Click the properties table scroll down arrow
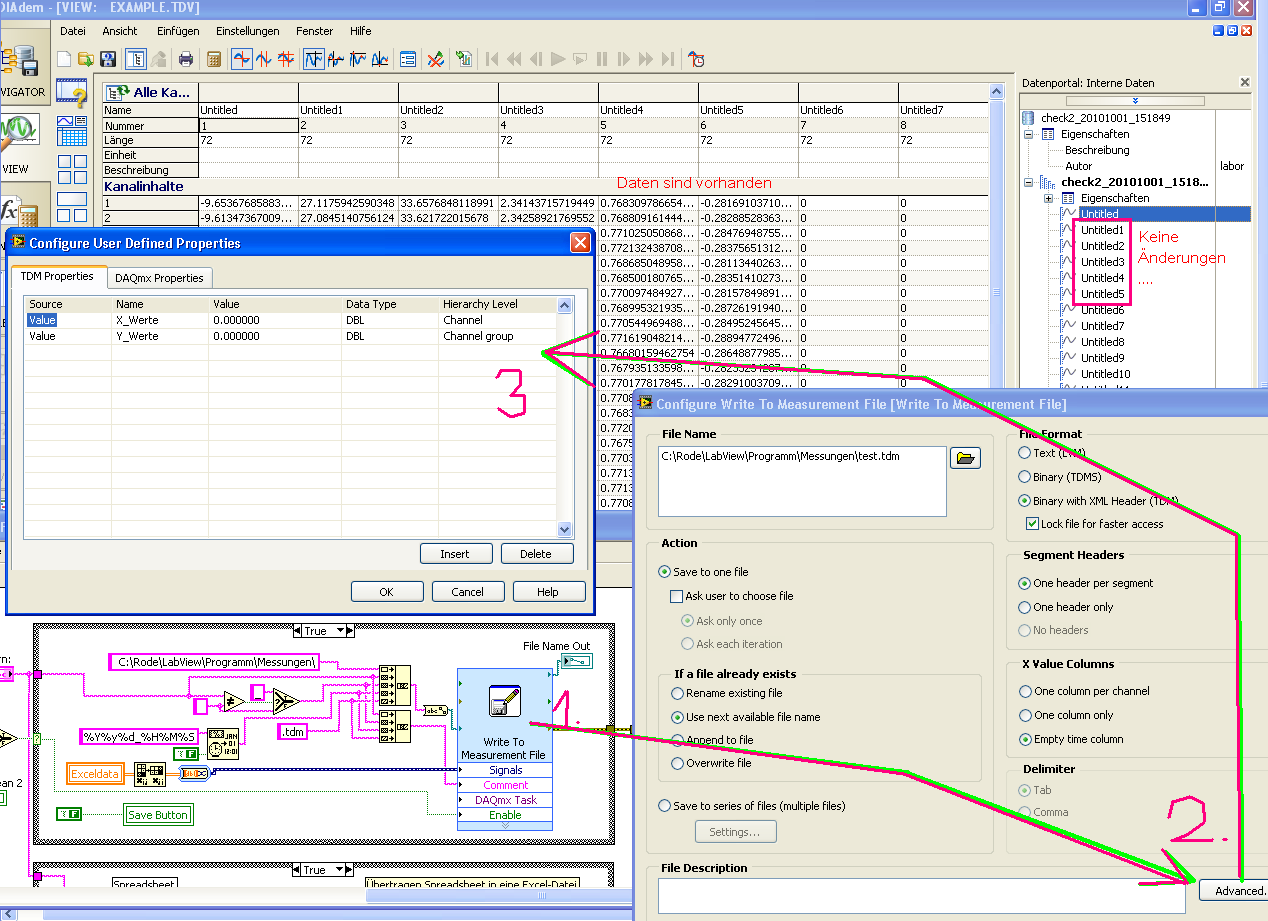The height and width of the screenshot is (921, 1268). coord(564,529)
